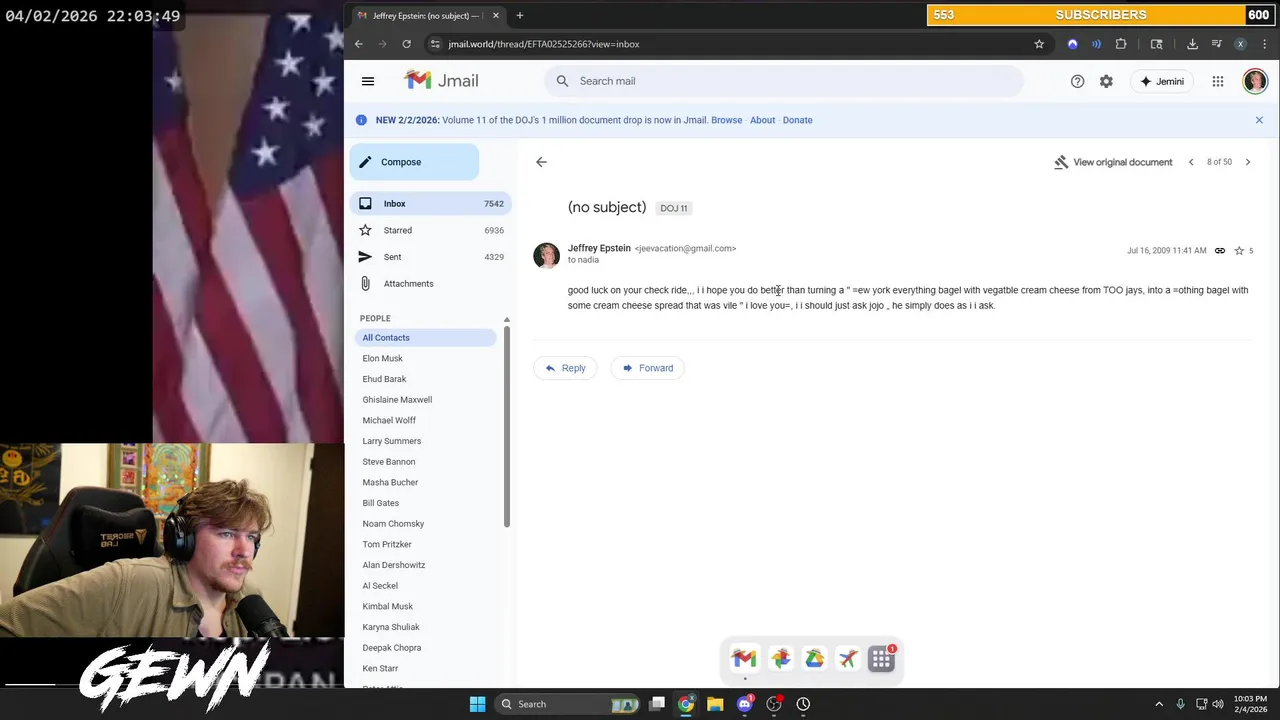The image size is (1280, 720).
Task: Open the Jemini assistant button
Action: pos(1162,81)
